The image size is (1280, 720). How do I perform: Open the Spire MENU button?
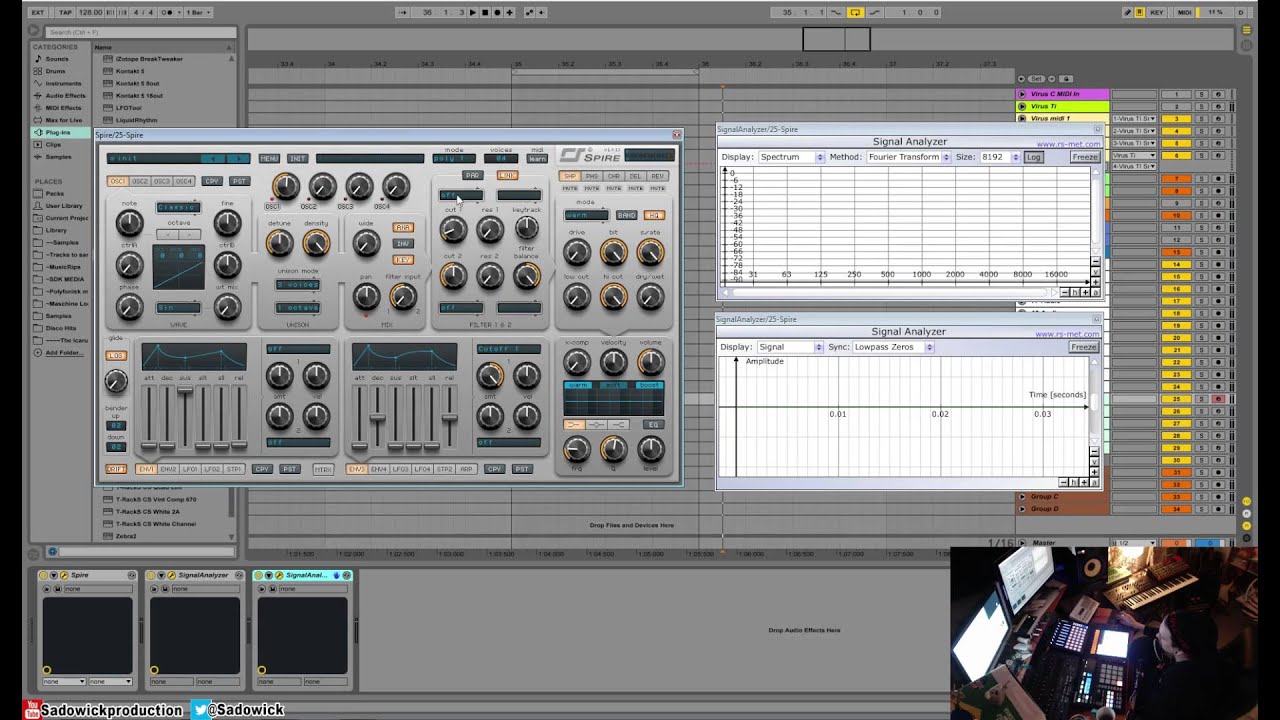coord(269,158)
